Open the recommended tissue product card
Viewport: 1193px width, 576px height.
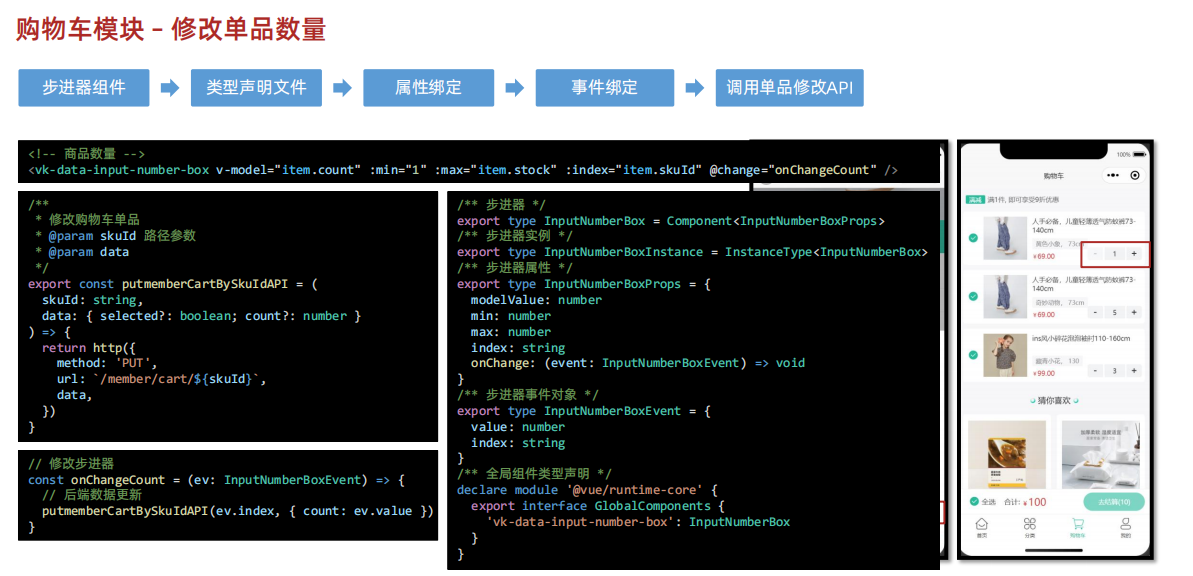tap(1101, 454)
